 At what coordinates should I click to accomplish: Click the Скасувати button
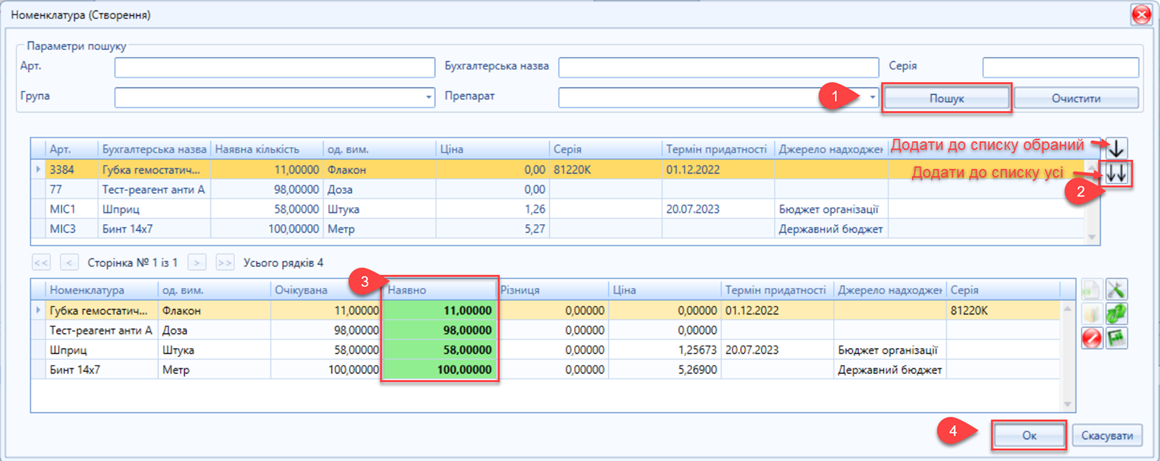pyautogui.click(x=1107, y=436)
